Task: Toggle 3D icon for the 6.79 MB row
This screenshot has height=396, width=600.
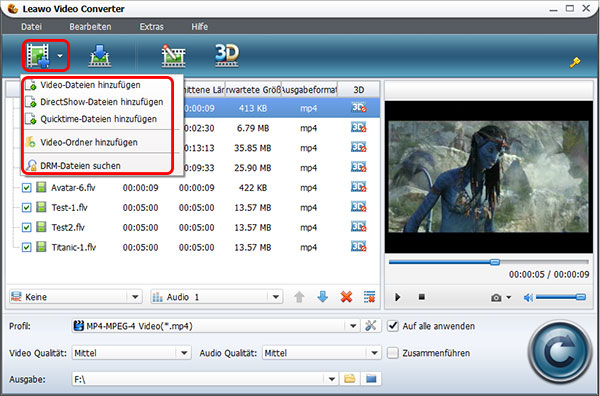Action: 359,128
